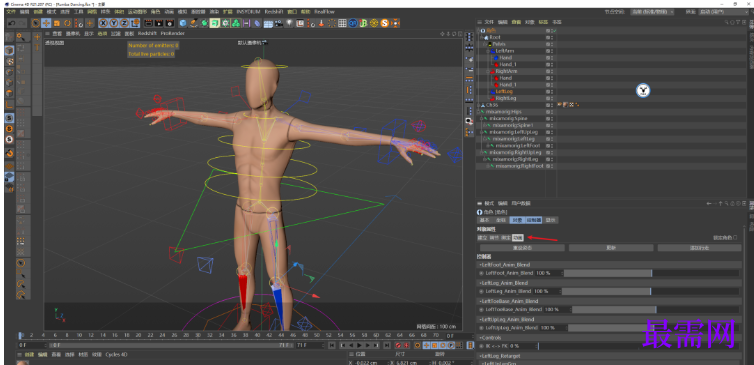This screenshot has width=754, height=365.
Task: Click the last button under the sub-tabs
Action: pos(699,248)
